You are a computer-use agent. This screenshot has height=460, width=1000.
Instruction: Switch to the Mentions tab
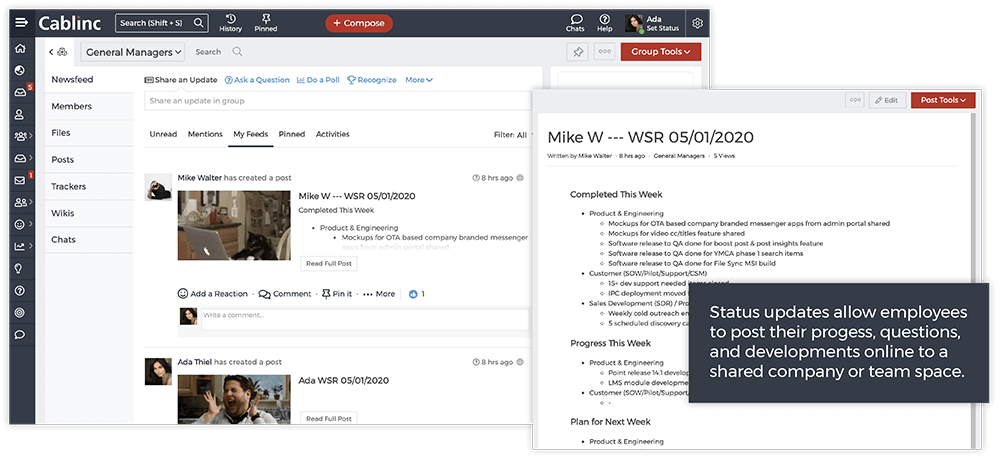(x=205, y=134)
